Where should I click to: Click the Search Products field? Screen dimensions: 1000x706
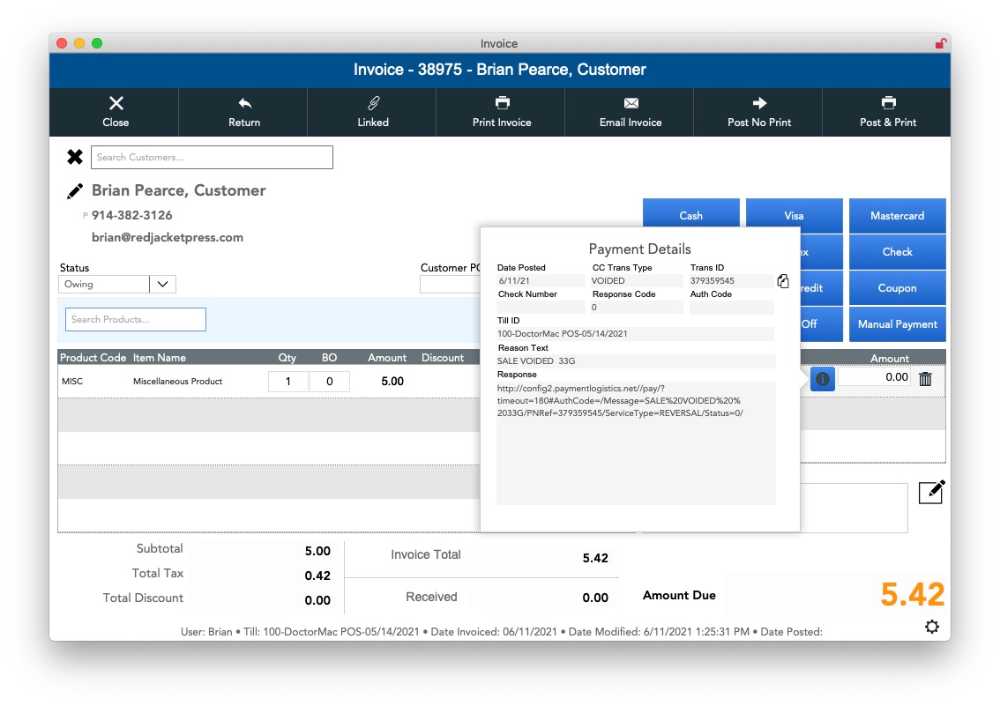(x=135, y=319)
